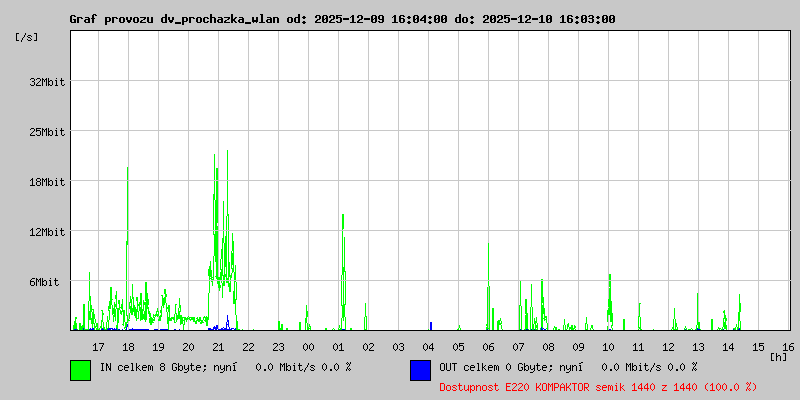Click the tall green spike at hour 18
The image size is (800, 400).
[127, 248]
